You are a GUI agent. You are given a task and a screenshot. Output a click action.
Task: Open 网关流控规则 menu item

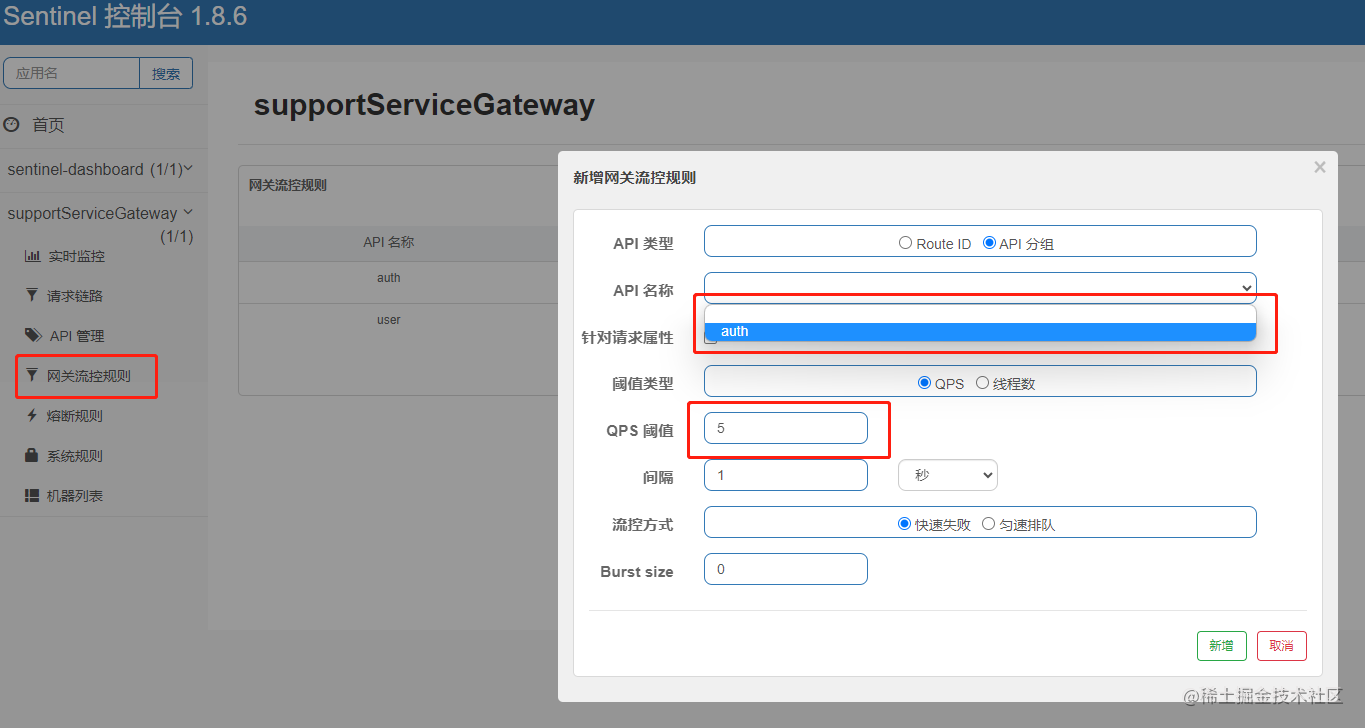(89, 376)
